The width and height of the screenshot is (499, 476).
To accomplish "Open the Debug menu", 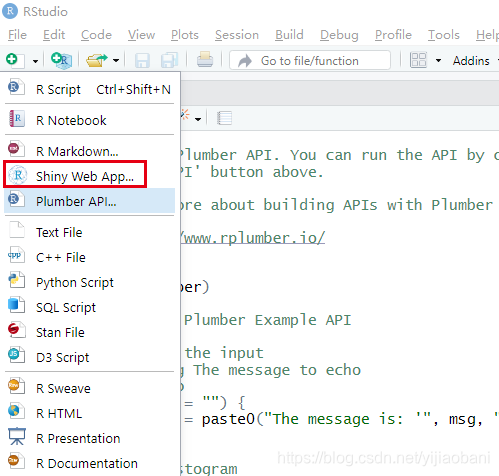I will [339, 35].
